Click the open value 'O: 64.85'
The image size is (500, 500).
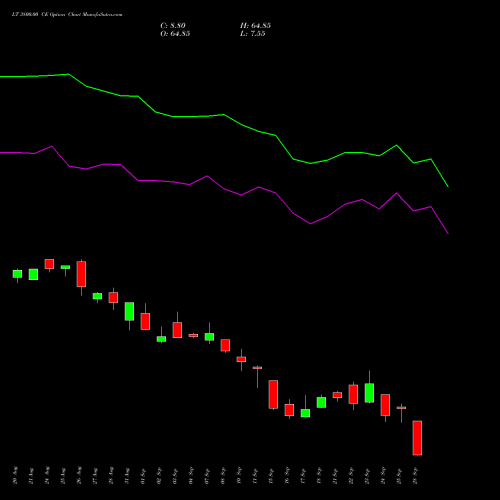point(175,34)
